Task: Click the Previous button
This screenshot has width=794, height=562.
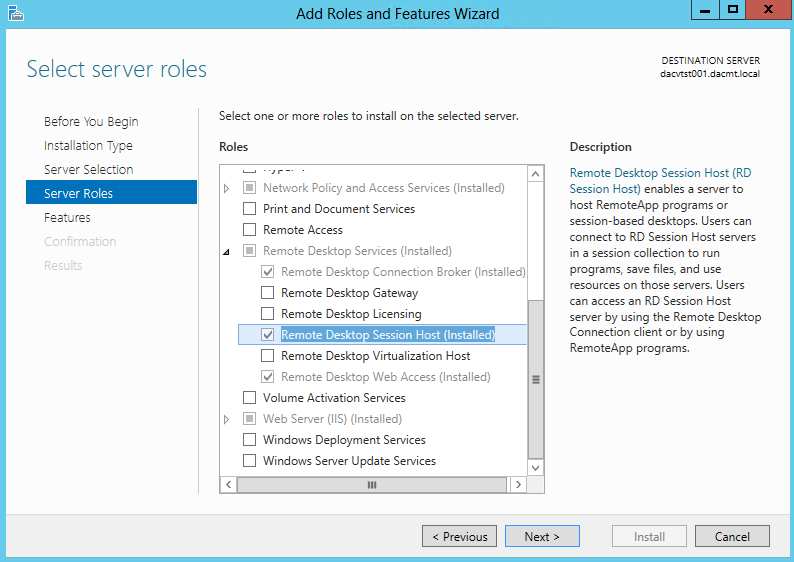Action: (x=459, y=536)
